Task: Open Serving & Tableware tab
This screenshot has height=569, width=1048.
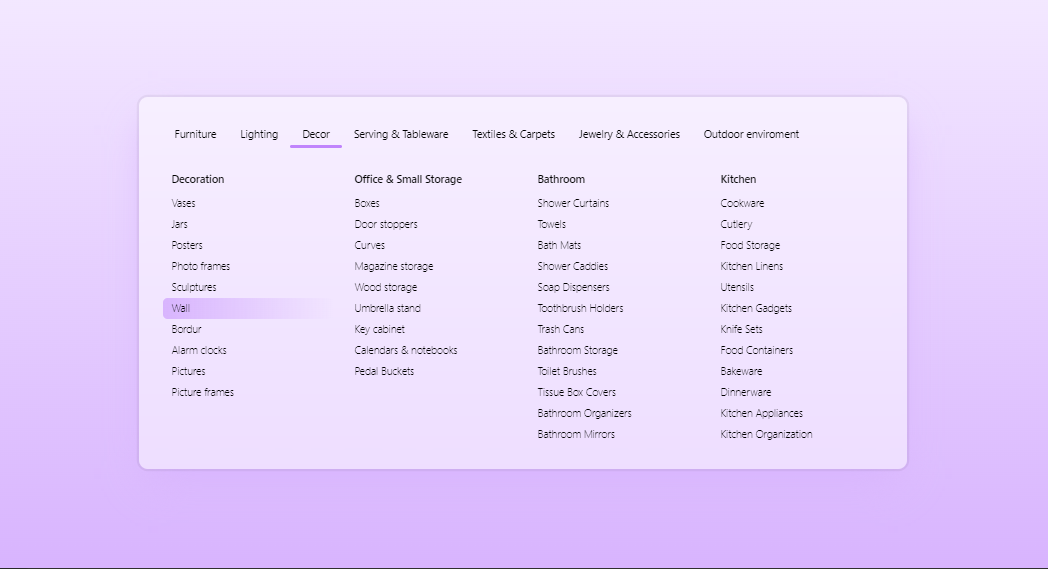Action: pos(401,134)
